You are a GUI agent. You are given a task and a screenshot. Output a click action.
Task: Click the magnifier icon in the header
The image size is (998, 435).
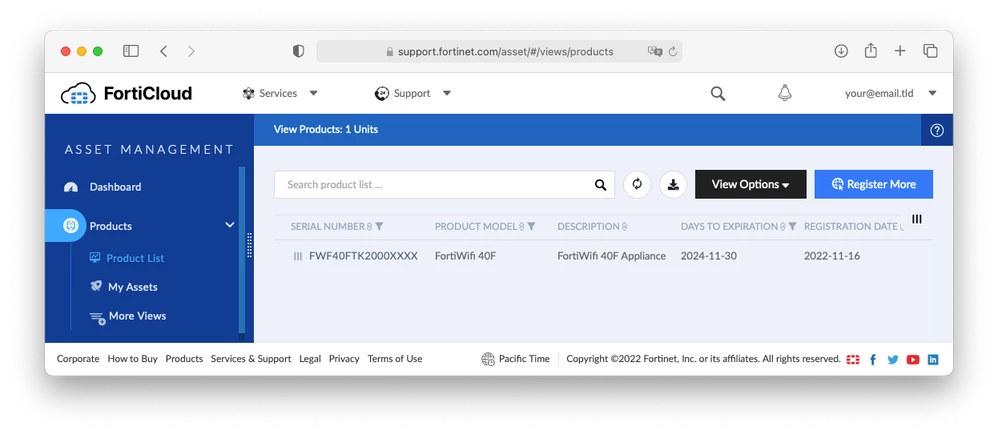point(718,94)
